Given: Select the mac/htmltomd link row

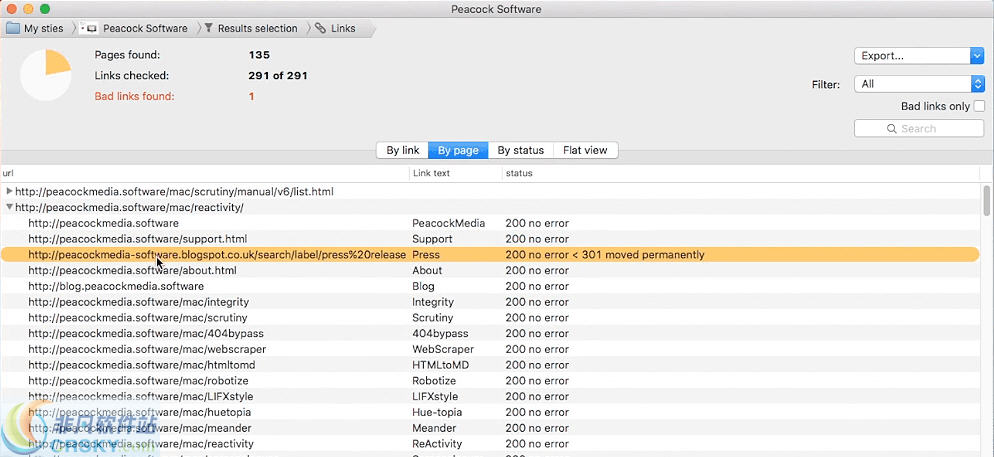Looking at the screenshot, I should click(491, 365).
